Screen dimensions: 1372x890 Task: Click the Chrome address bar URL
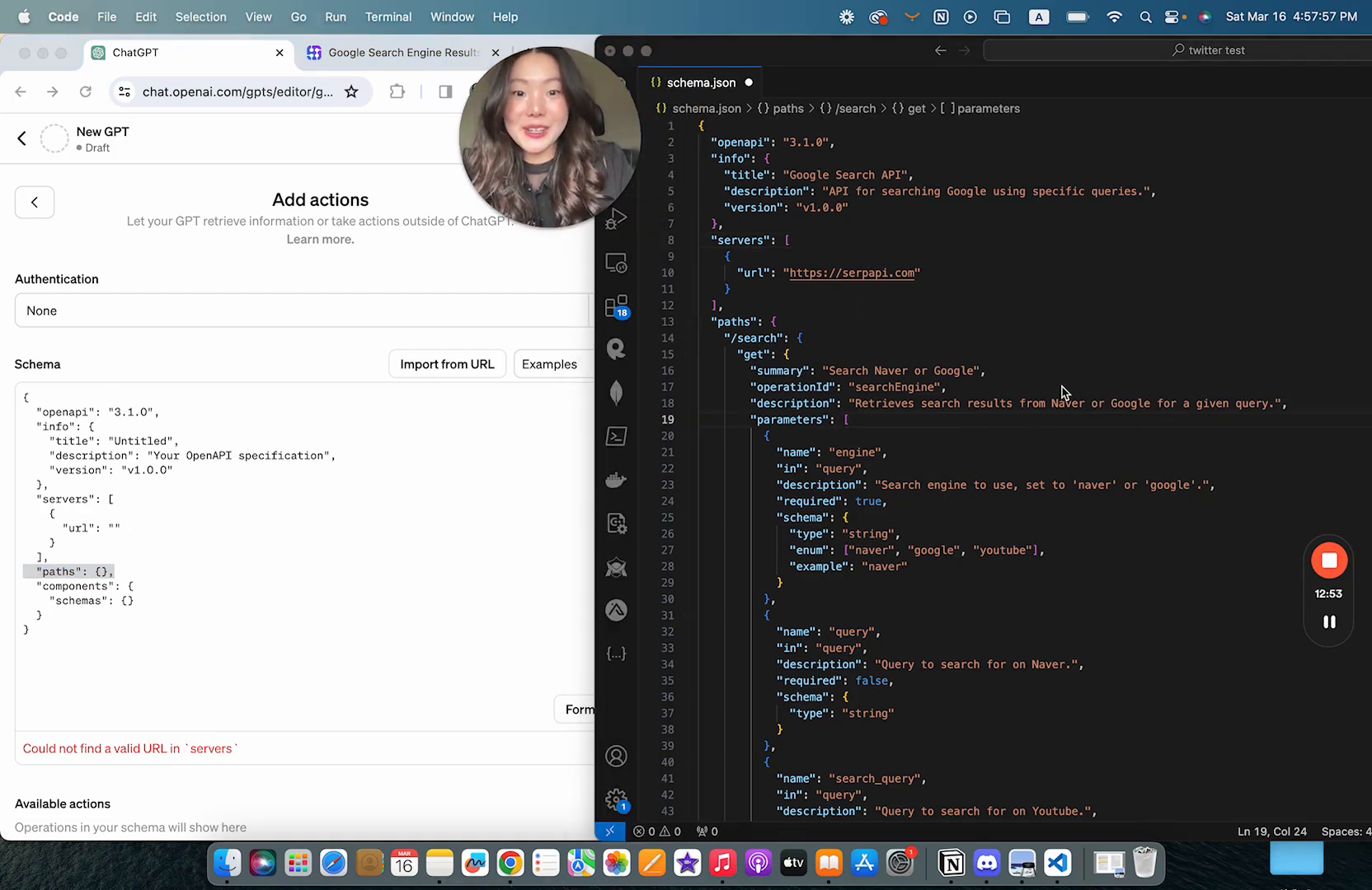tap(237, 91)
